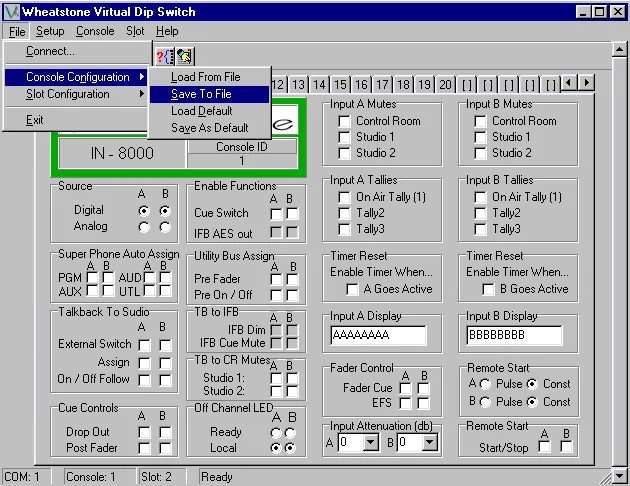The height and width of the screenshot is (486, 630).
Task: Select Local Off Channel LED for B
Action: (x=290, y=448)
